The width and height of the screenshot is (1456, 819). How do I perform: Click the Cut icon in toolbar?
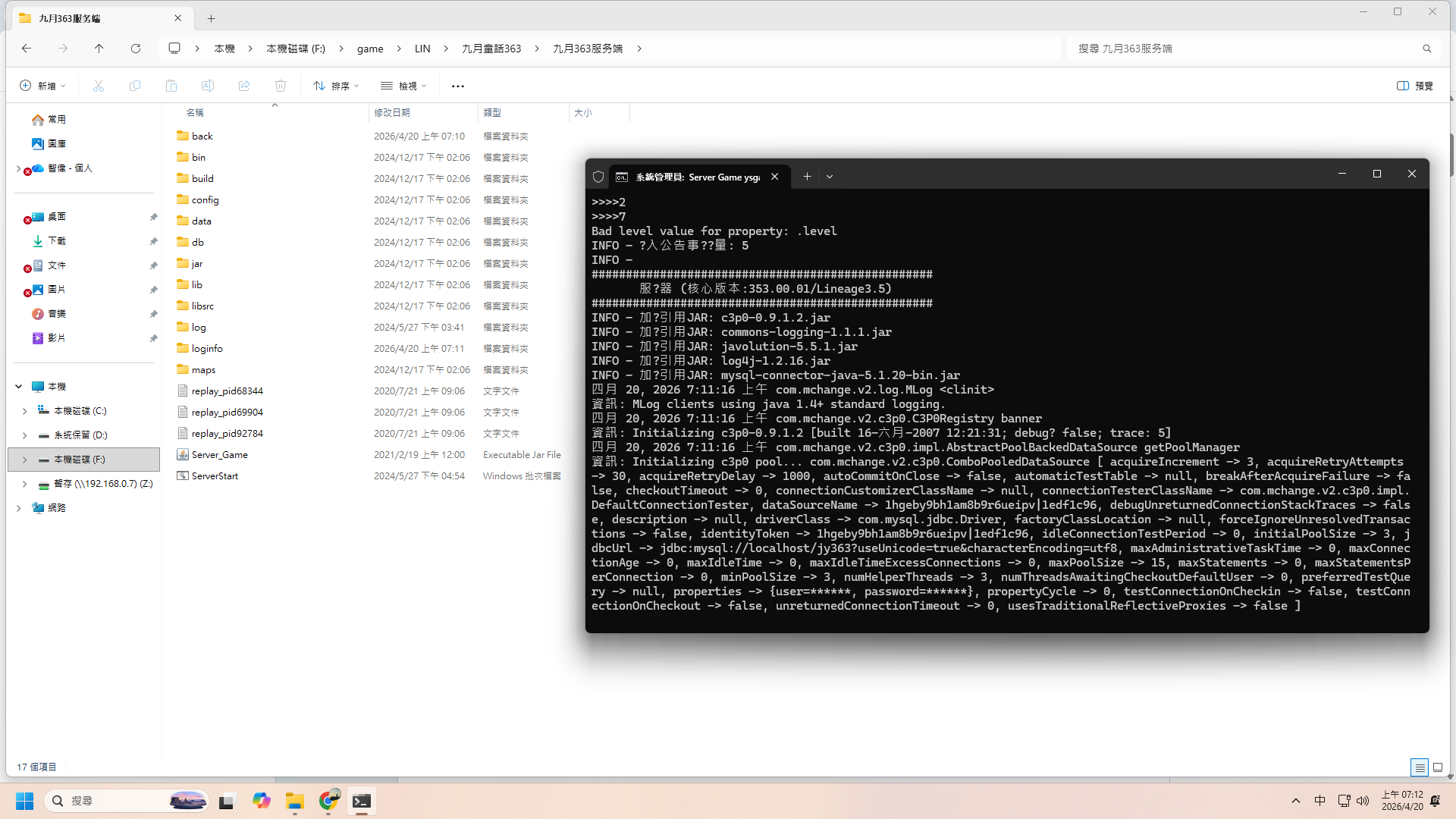click(99, 86)
